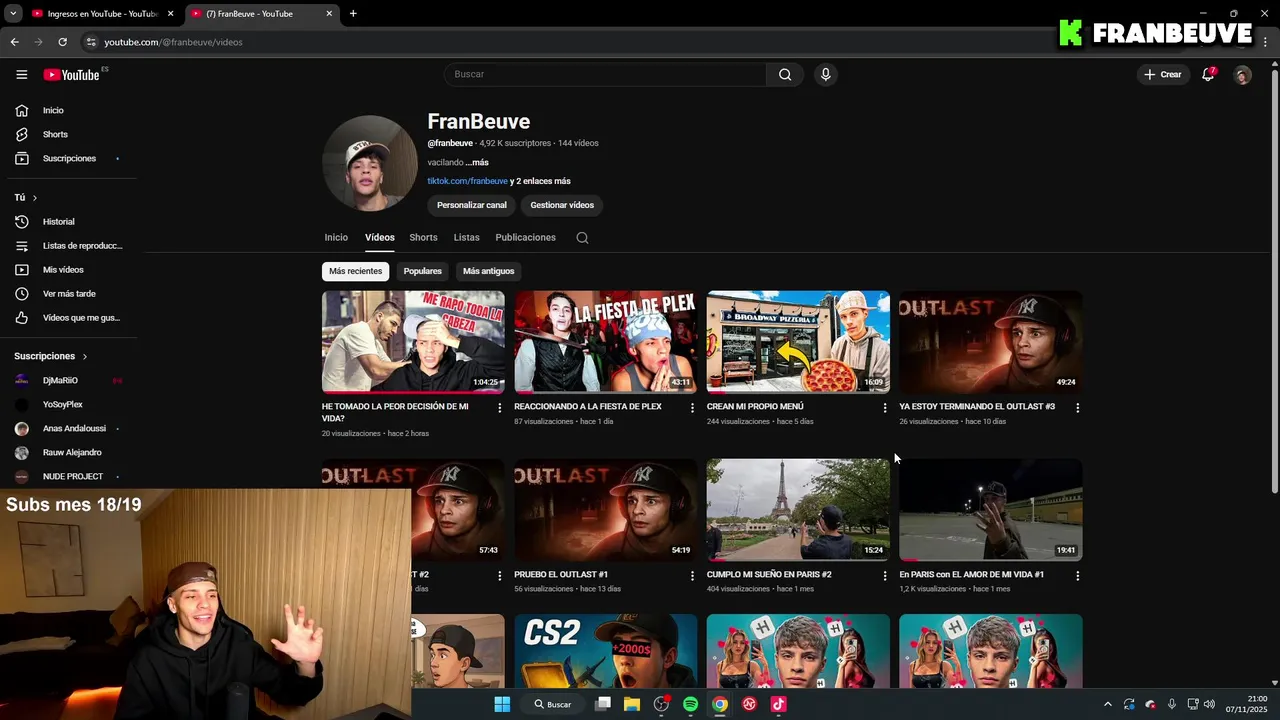Viewport: 1280px width, 720px height.
Task: Click the Chrome address bar URL
Action: point(173,42)
